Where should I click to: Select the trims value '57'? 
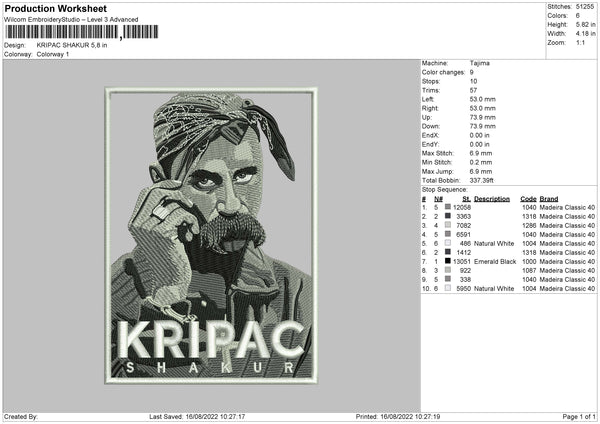(473, 90)
